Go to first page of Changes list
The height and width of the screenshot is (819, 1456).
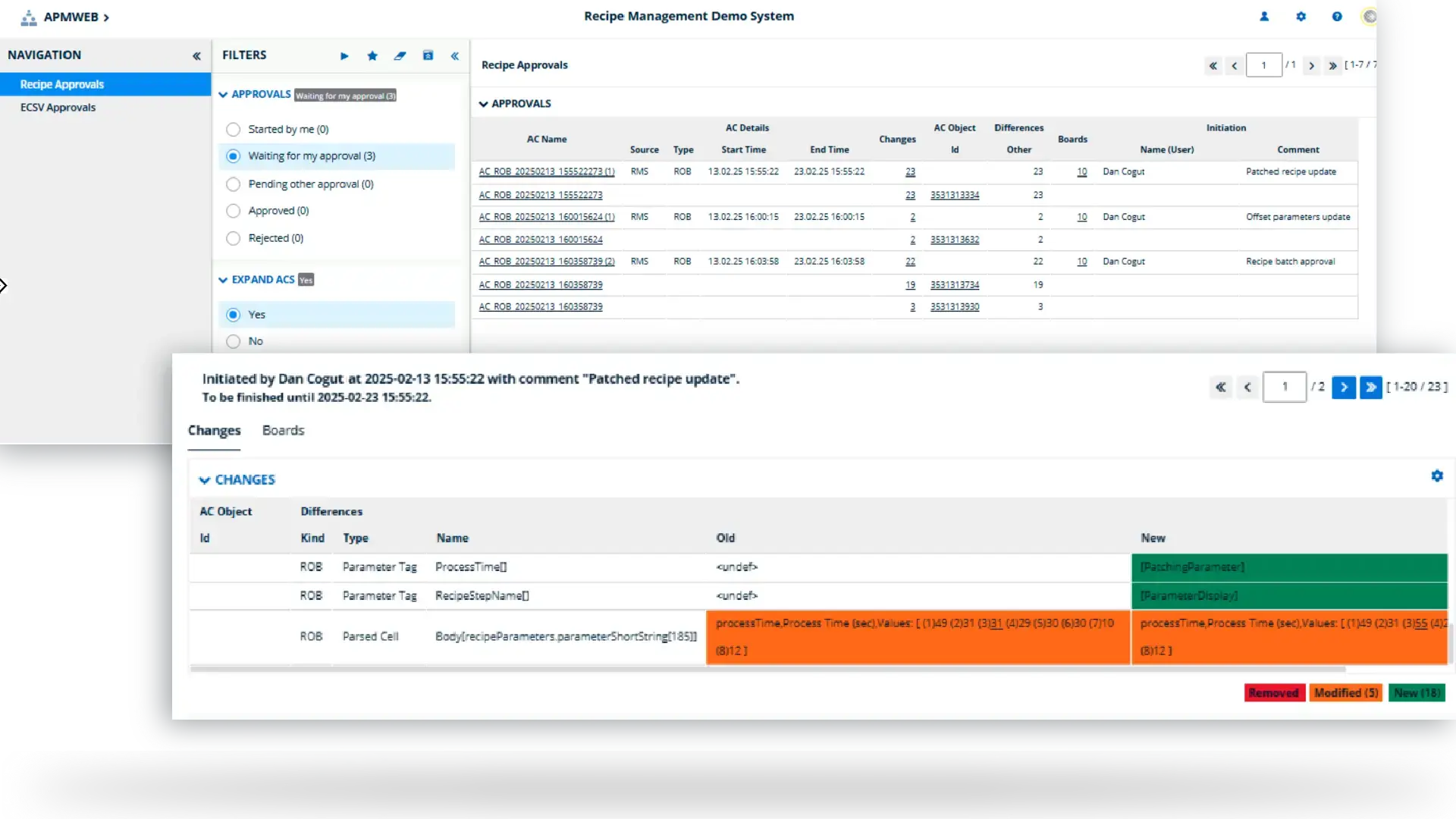[1221, 388]
